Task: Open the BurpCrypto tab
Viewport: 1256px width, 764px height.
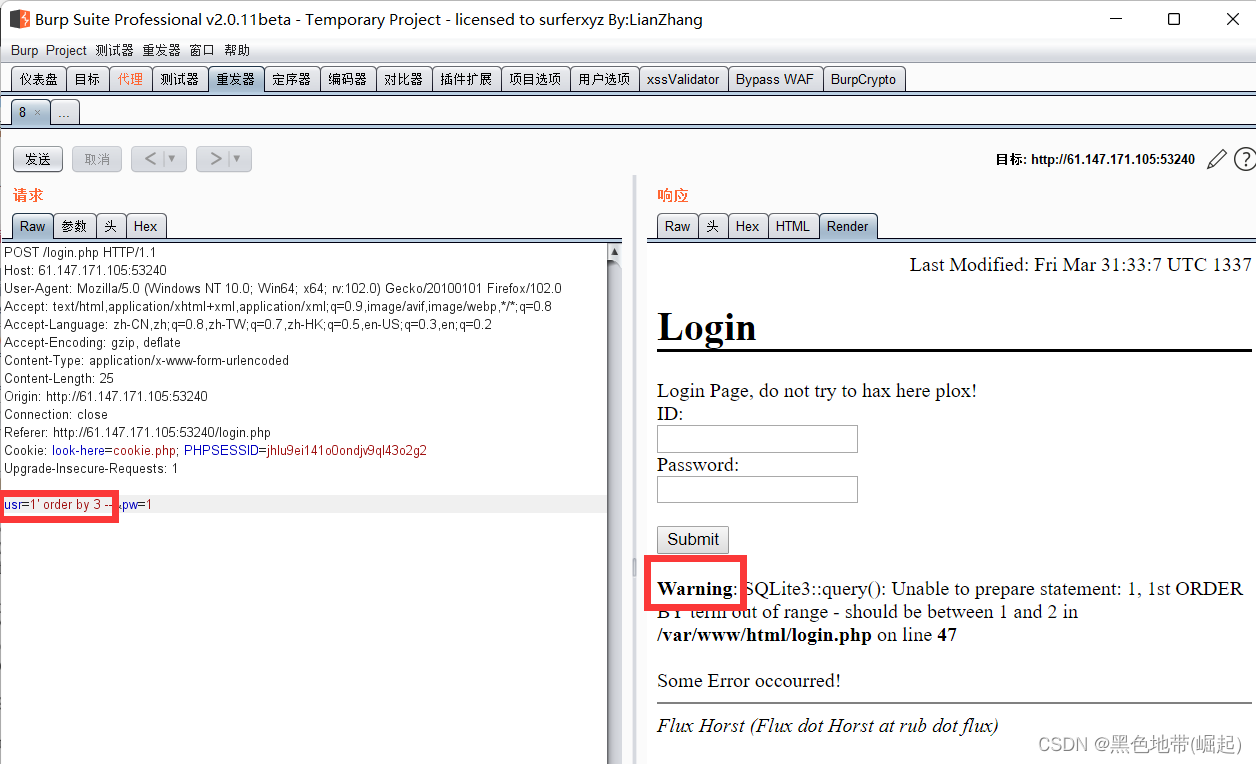Action: point(864,79)
